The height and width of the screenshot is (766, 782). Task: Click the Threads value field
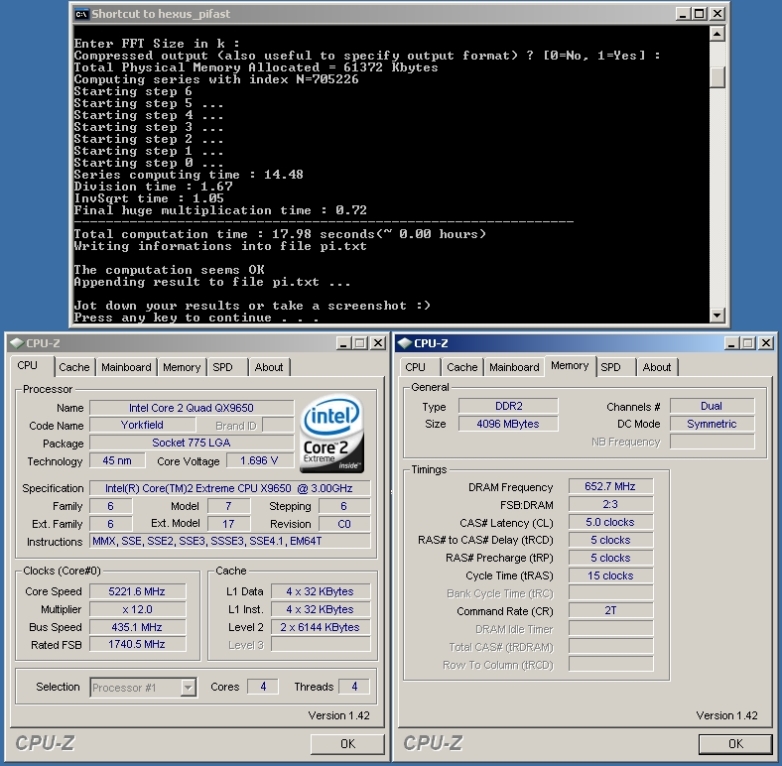pos(354,687)
